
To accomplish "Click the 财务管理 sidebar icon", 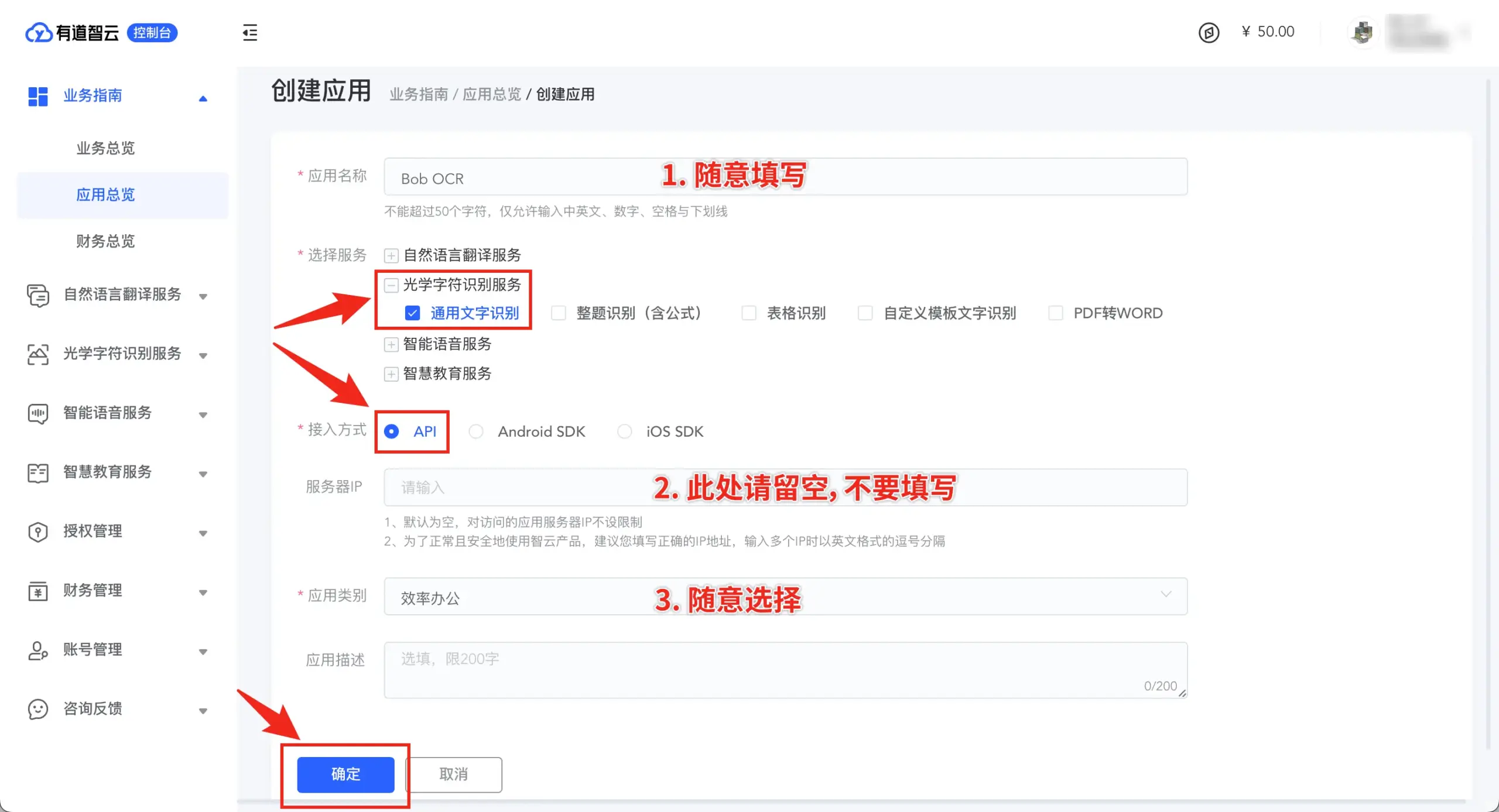I will pyautogui.click(x=38, y=591).
